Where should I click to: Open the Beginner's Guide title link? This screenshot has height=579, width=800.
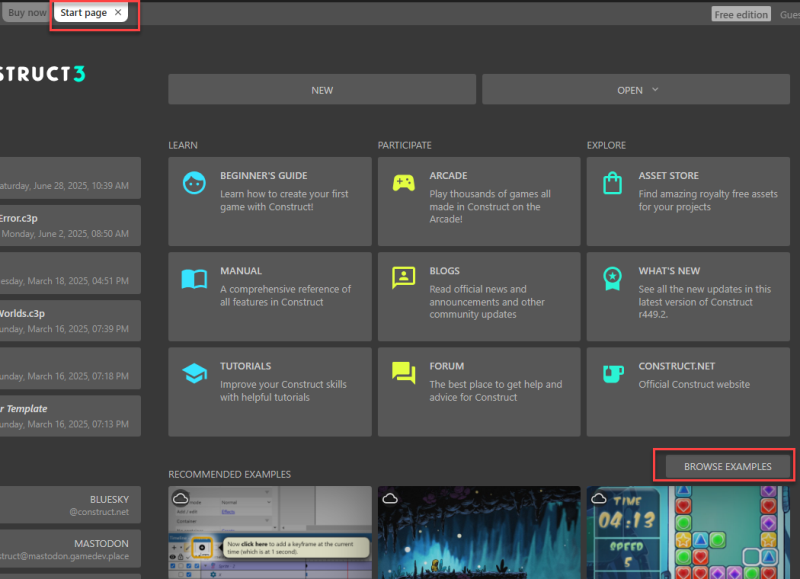pos(264,175)
